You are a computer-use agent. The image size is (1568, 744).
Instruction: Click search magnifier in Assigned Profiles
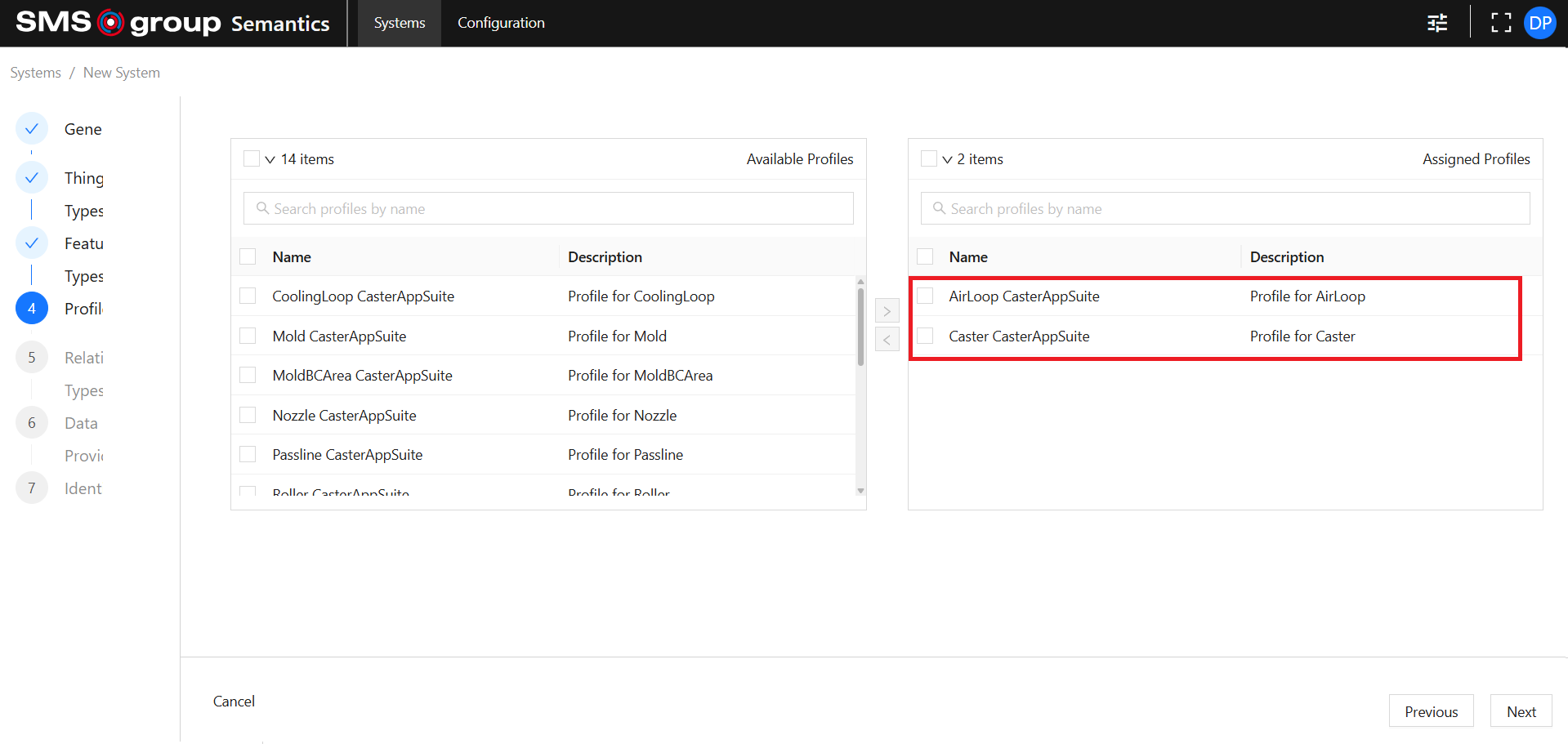point(940,208)
